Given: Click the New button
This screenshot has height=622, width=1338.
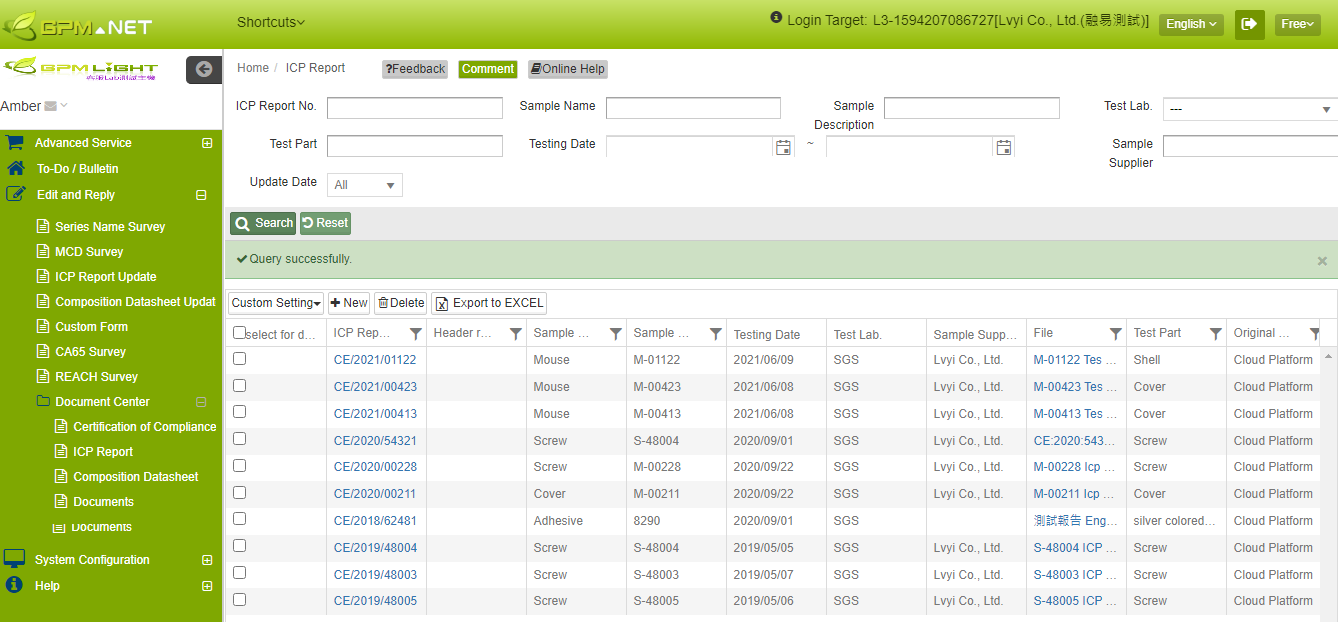Looking at the screenshot, I should coord(349,303).
